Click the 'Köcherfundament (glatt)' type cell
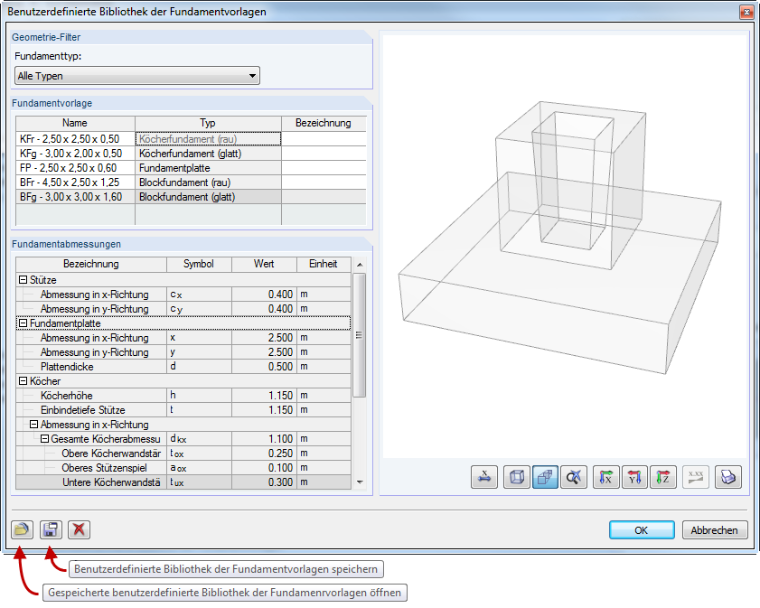 point(208,154)
